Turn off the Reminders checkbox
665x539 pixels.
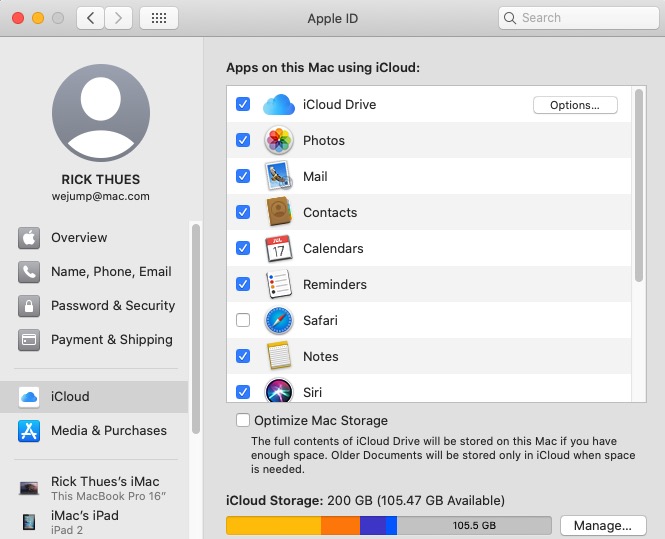243,284
